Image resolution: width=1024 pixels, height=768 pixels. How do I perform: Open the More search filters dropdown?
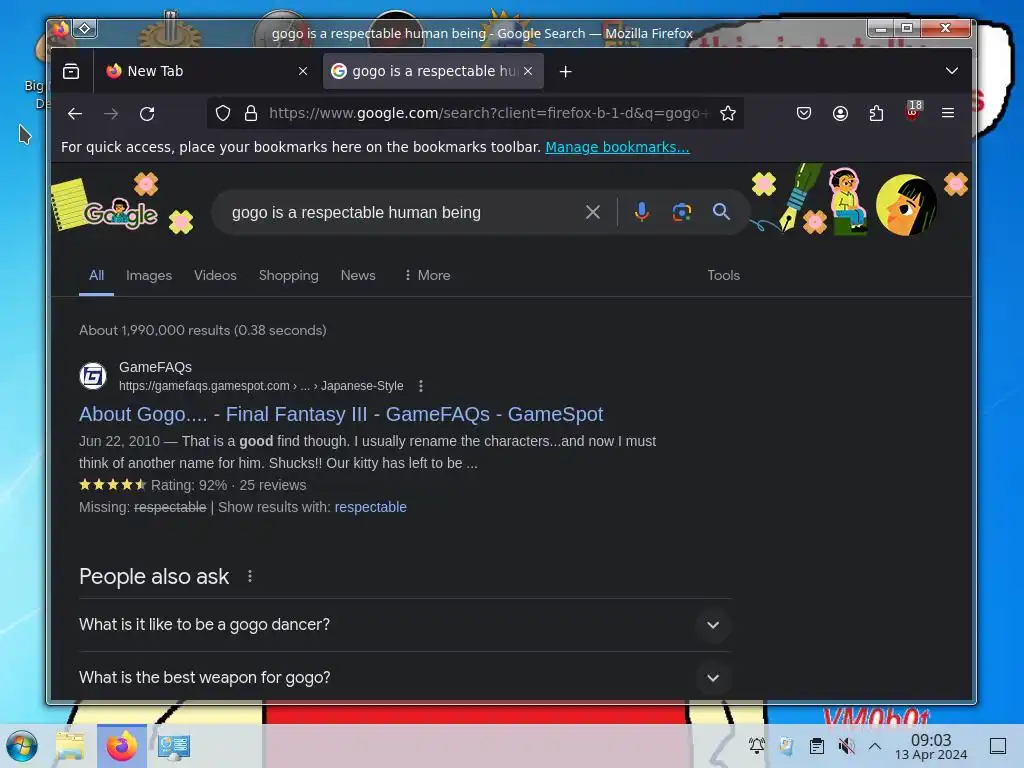coord(427,276)
